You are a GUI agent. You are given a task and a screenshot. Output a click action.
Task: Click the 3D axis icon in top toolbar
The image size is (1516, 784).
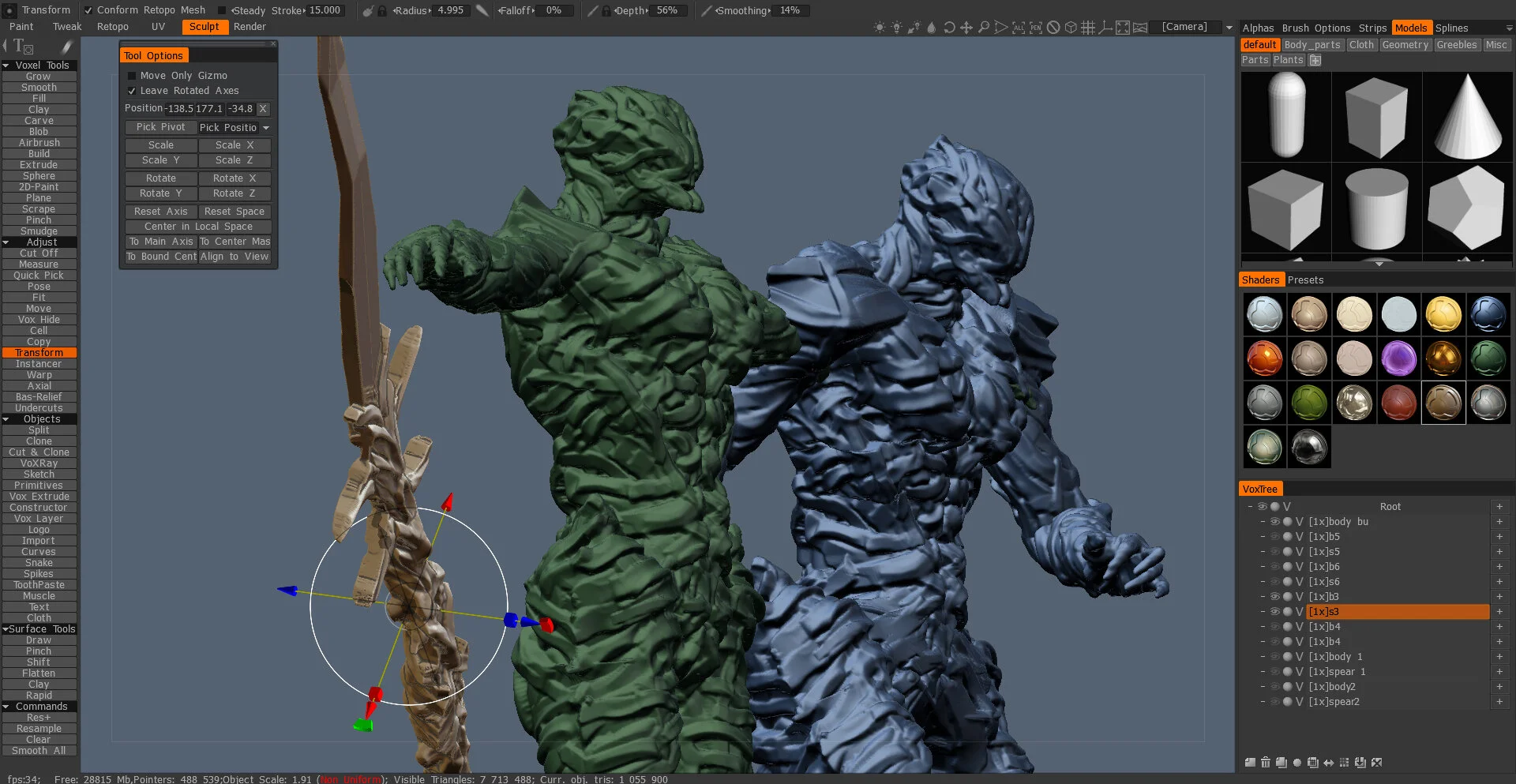point(1105,28)
